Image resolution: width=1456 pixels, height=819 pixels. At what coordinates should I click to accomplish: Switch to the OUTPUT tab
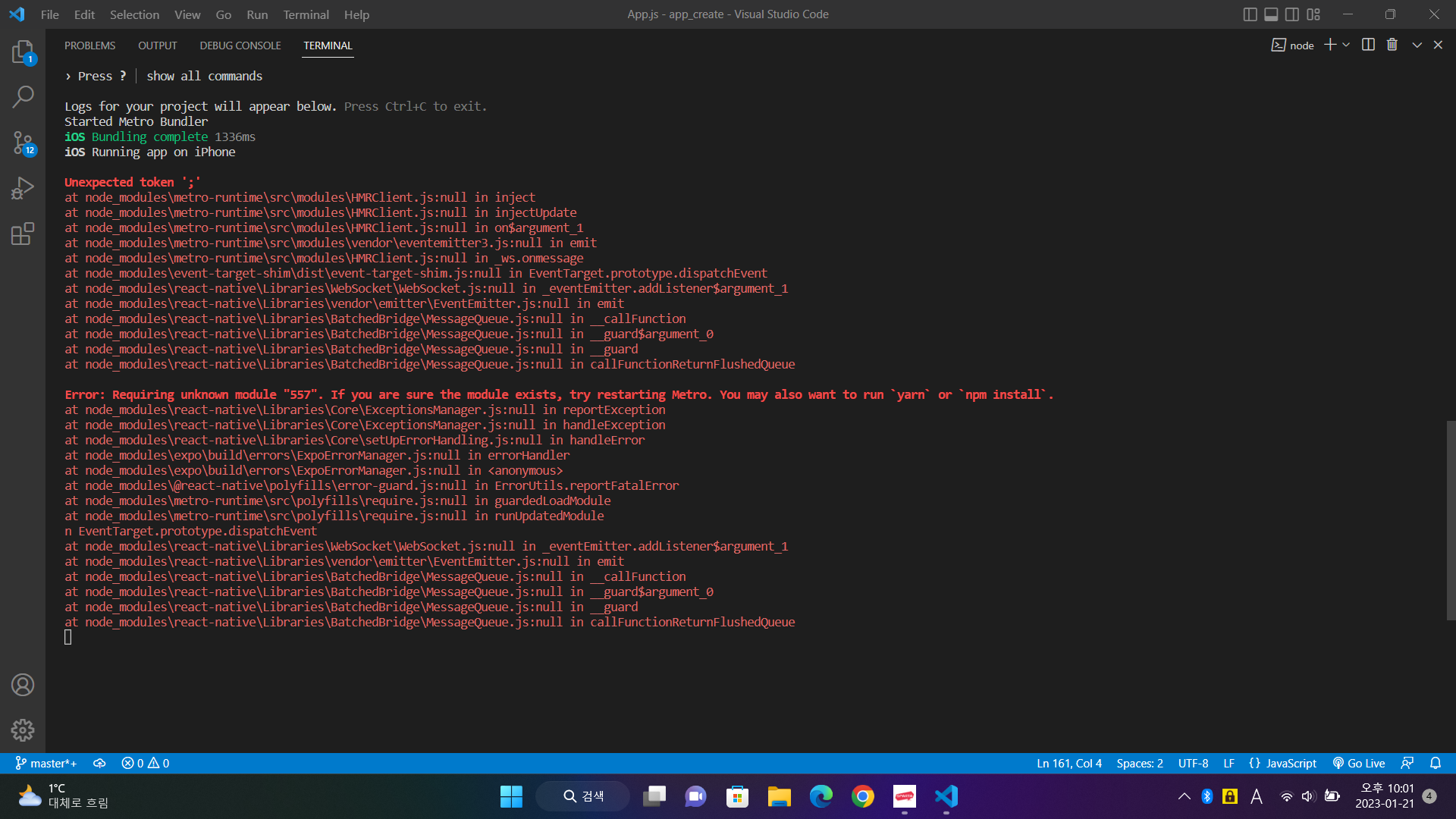pos(158,45)
